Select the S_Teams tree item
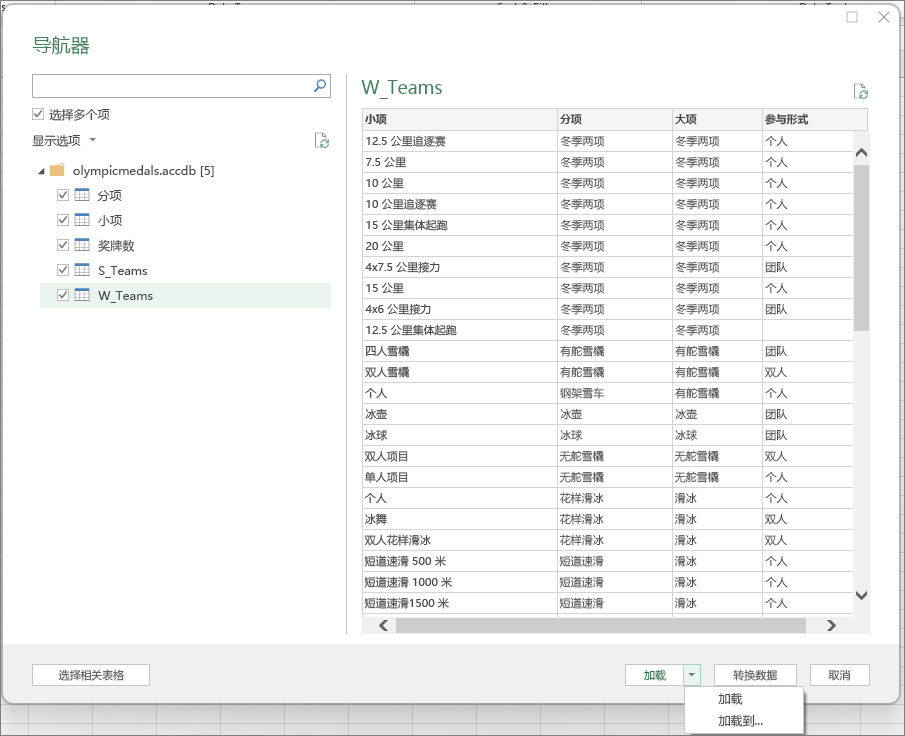 122,270
